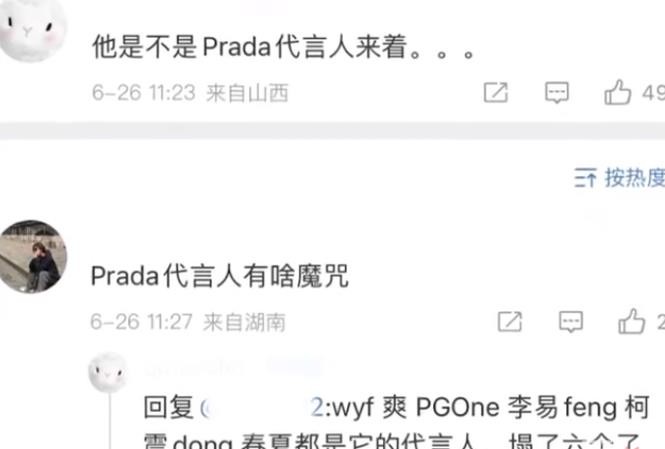The image size is (665, 449).
Task: Open small bunny avatar in the reply
Action: point(108,373)
